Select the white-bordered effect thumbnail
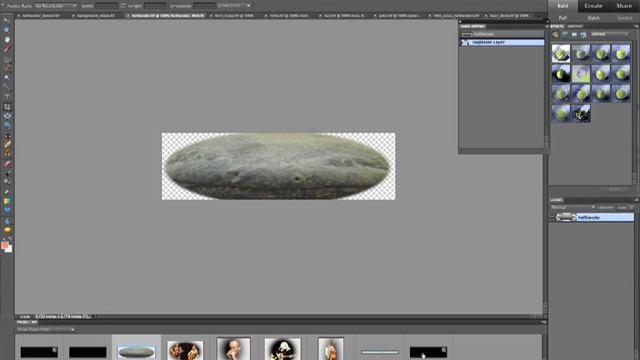 click(x=561, y=53)
